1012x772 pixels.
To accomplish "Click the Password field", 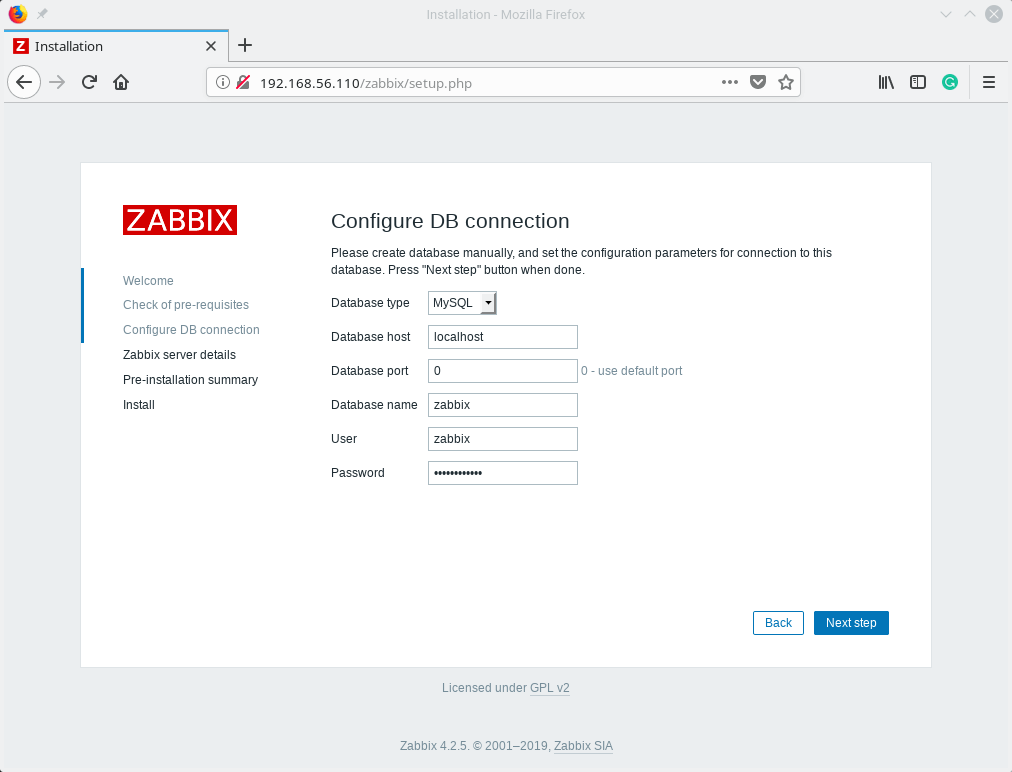I will 503,473.
